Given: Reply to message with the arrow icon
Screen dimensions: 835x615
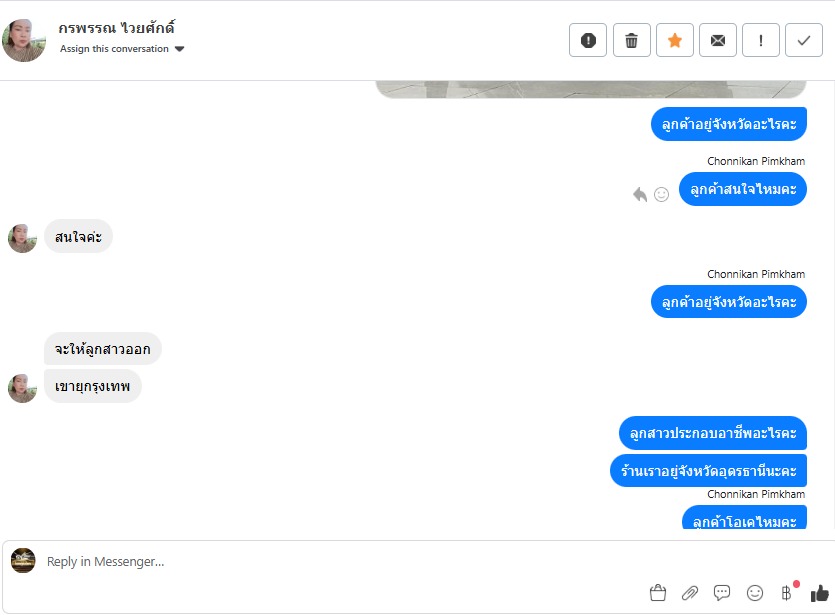Looking at the screenshot, I should [x=640, y=194].
